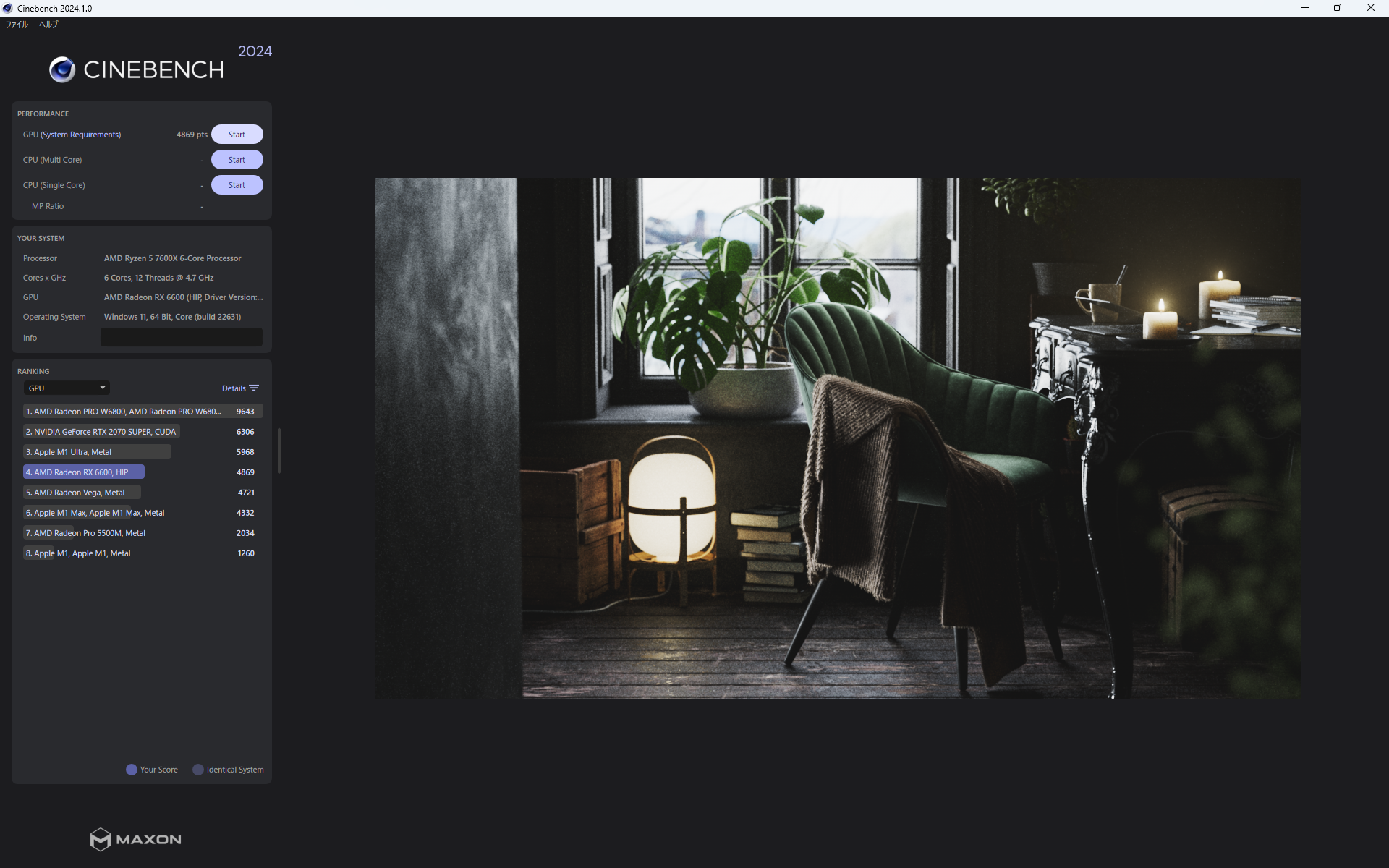This screenshot has width=1389, height=868.
Task: Click the Your Score legend dot
Action: point(132,770)
